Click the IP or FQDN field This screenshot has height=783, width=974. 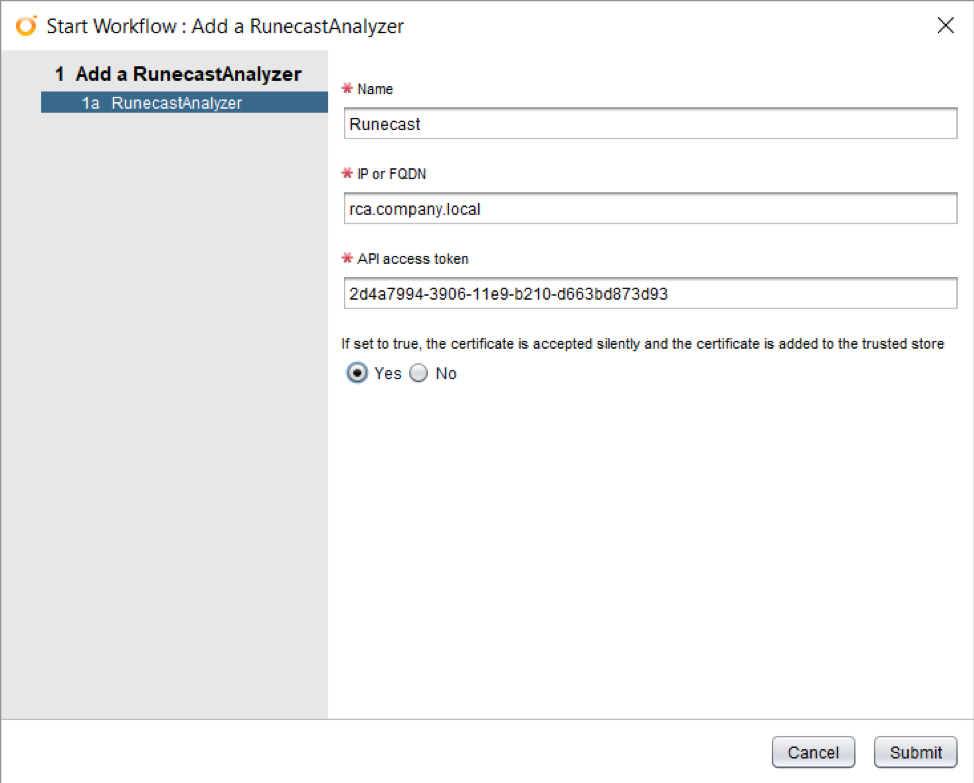650,209
